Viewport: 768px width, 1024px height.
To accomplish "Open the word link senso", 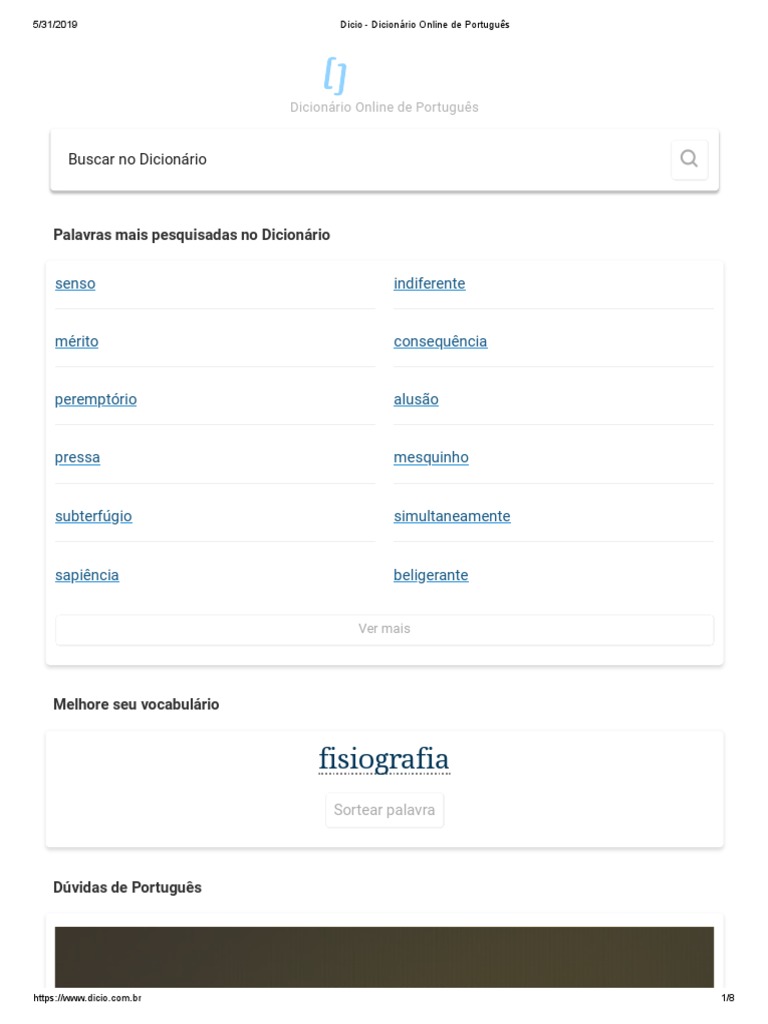I will point(75,283).
